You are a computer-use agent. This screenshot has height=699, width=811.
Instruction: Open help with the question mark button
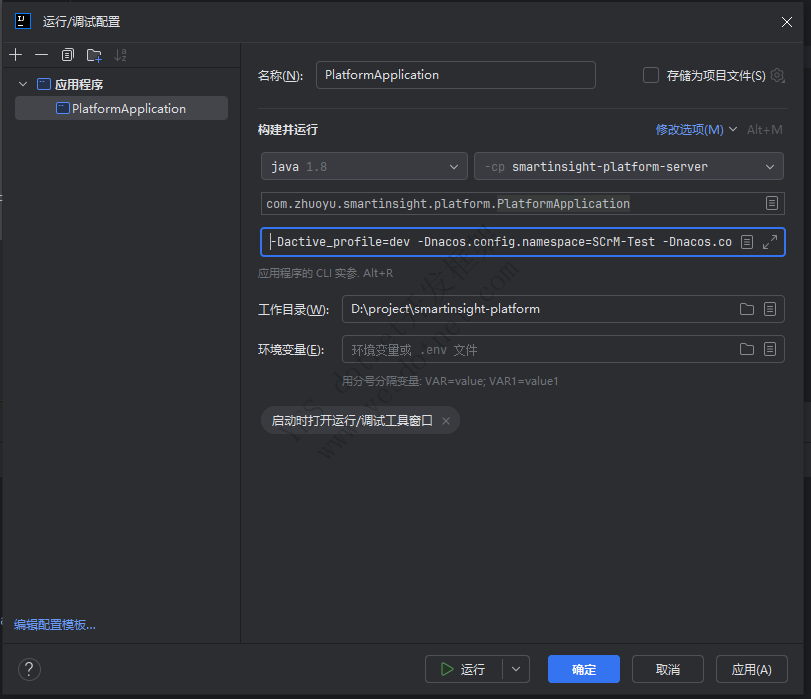click(29, 669)
